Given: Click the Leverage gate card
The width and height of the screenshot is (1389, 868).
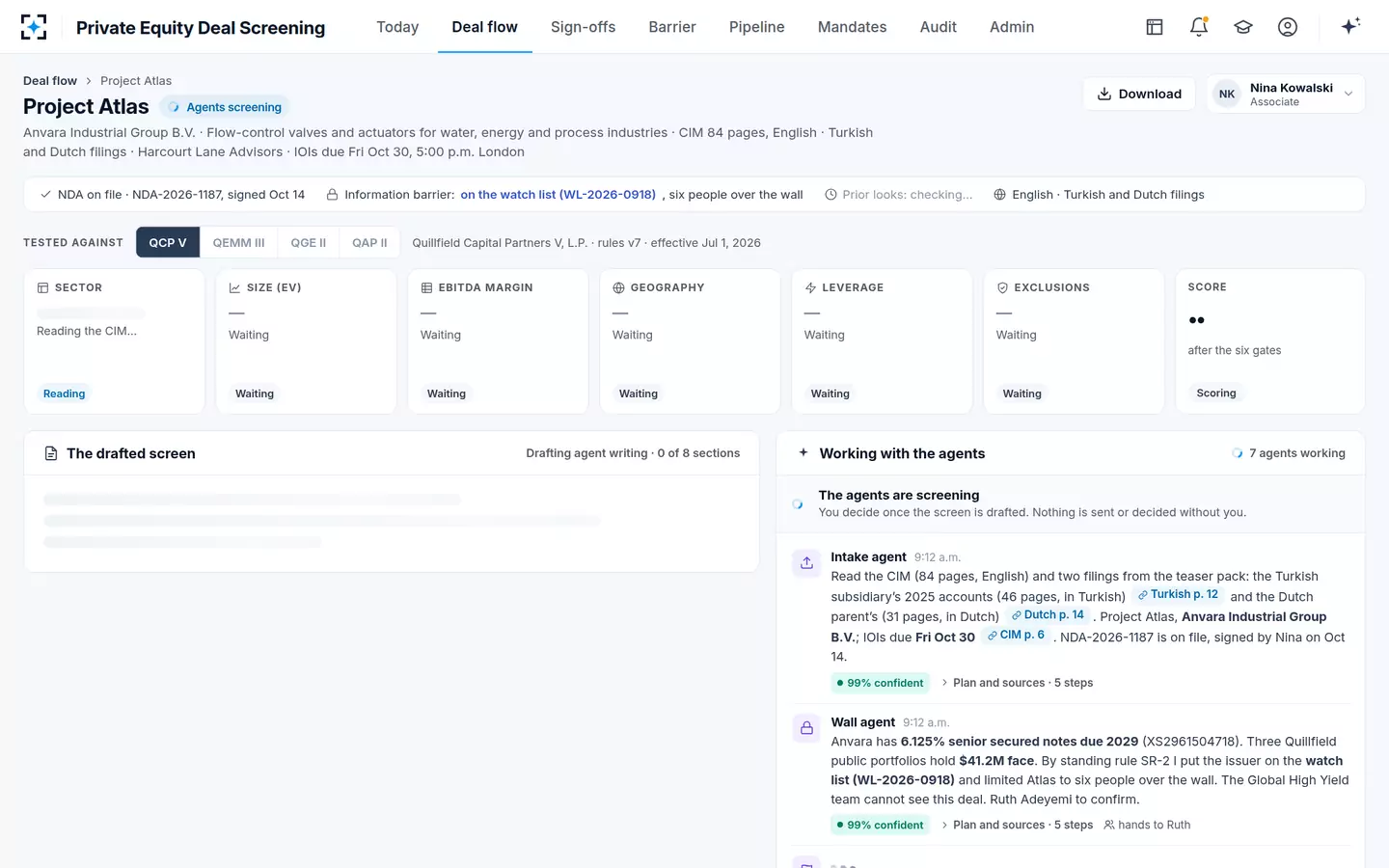Looking at the screenshot, I should point(882,341).
